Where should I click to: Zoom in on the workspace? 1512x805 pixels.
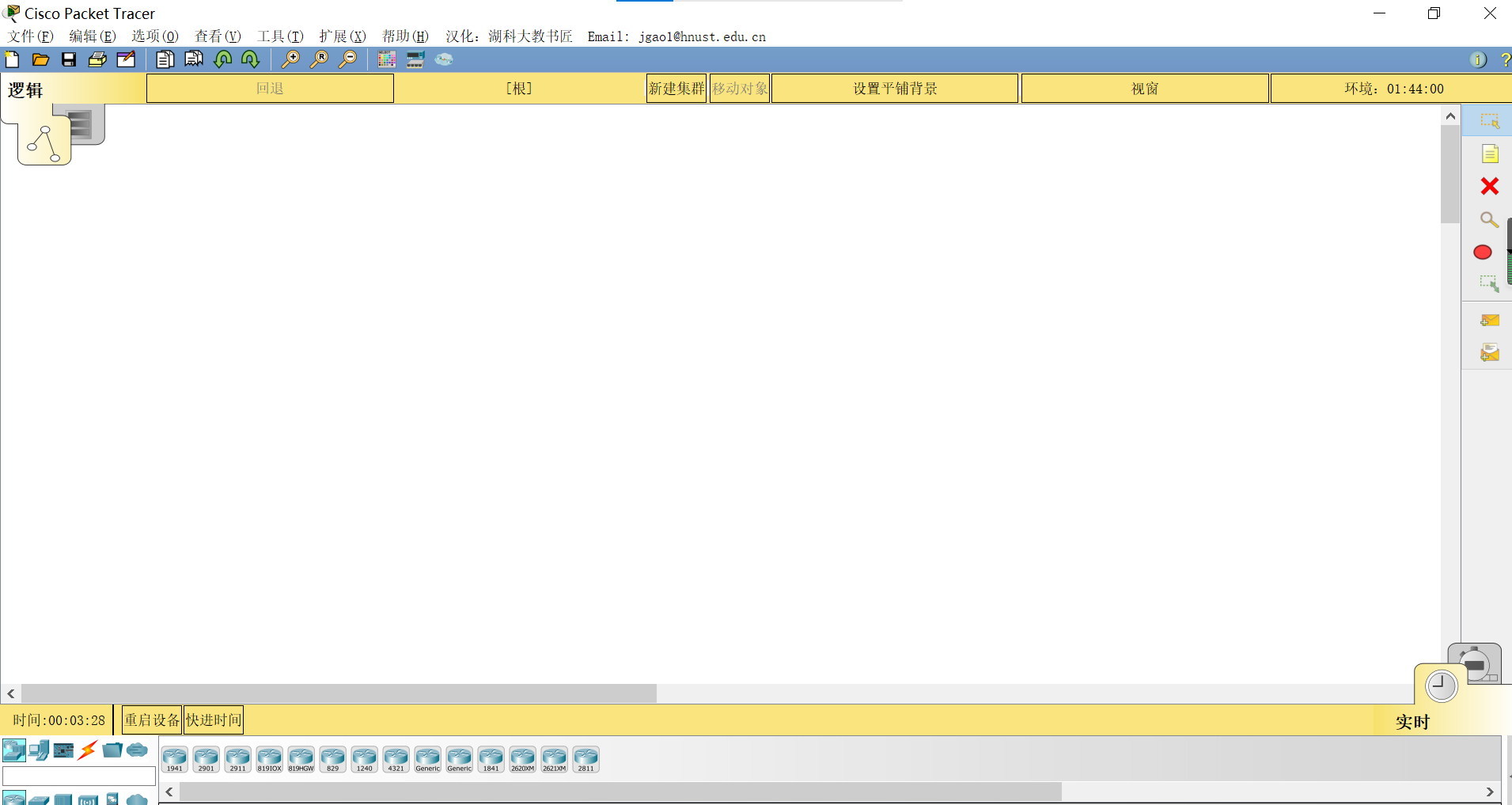[x=290, y=59]
